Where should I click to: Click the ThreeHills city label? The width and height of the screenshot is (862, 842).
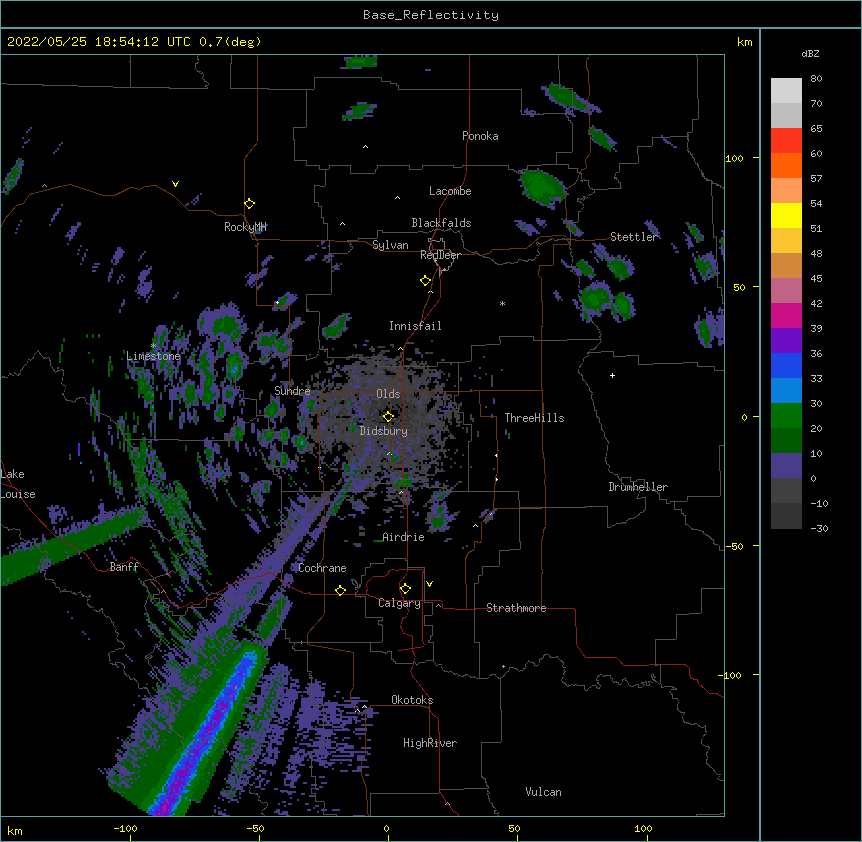(534, 418)
